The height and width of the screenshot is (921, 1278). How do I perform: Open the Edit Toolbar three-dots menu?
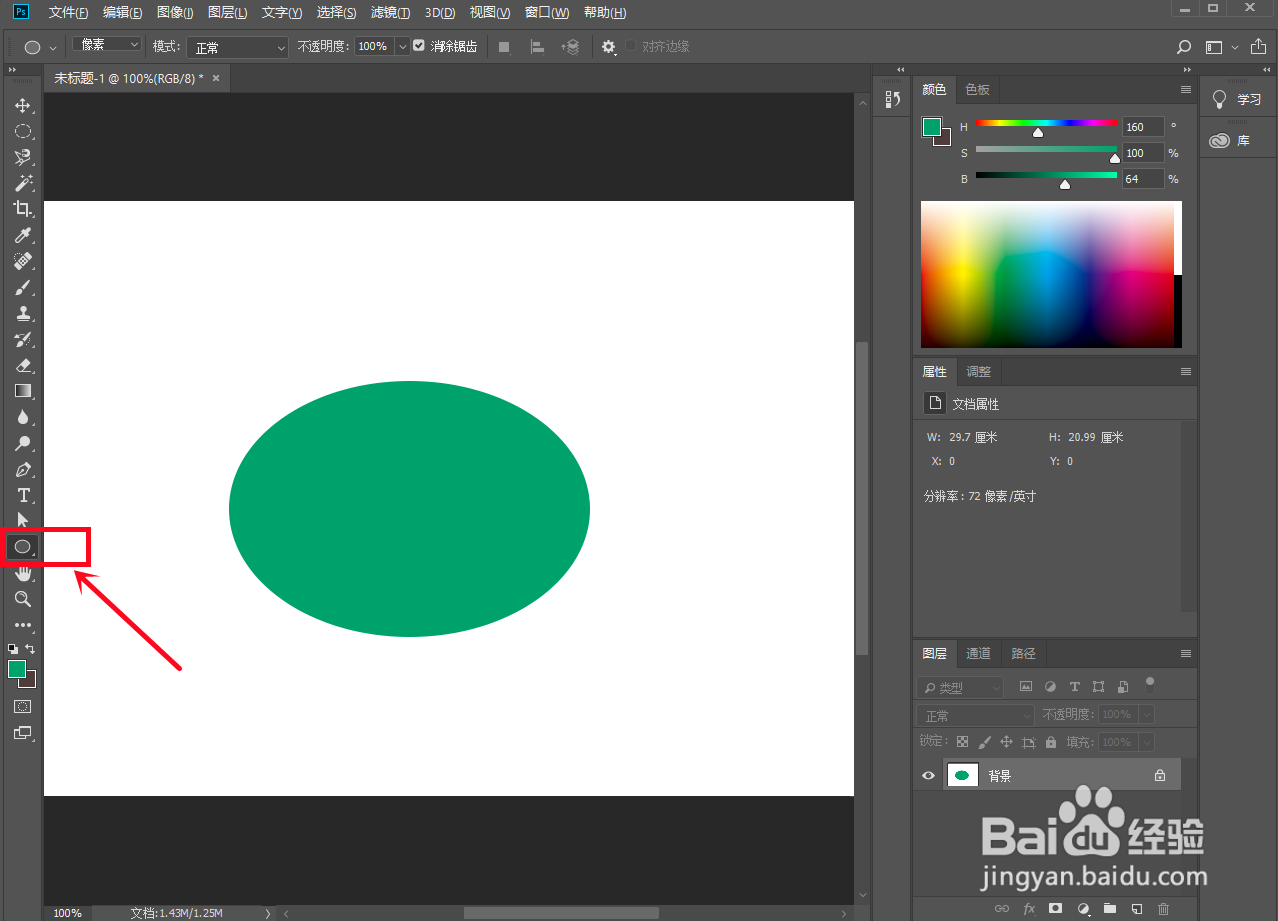(x=22, y=625)
